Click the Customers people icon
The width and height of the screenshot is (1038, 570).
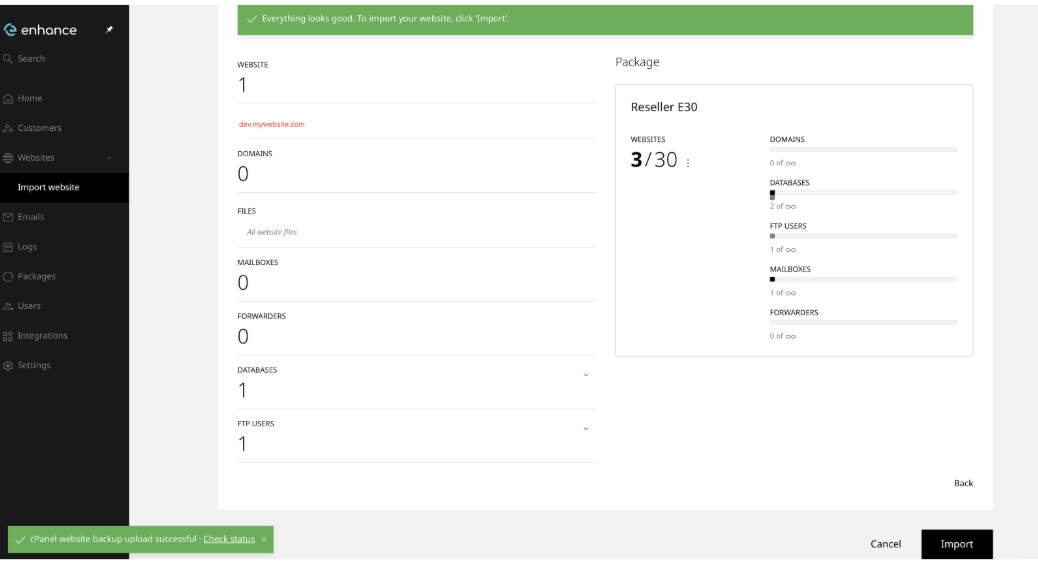click(8, 128)
